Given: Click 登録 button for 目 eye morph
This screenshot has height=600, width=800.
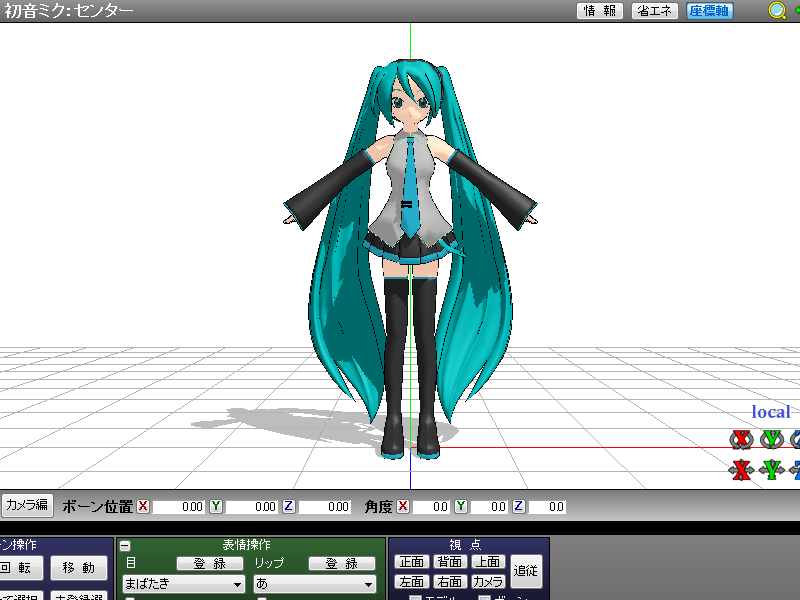Looking at the screenshot, I should click(x=210, y=563).
